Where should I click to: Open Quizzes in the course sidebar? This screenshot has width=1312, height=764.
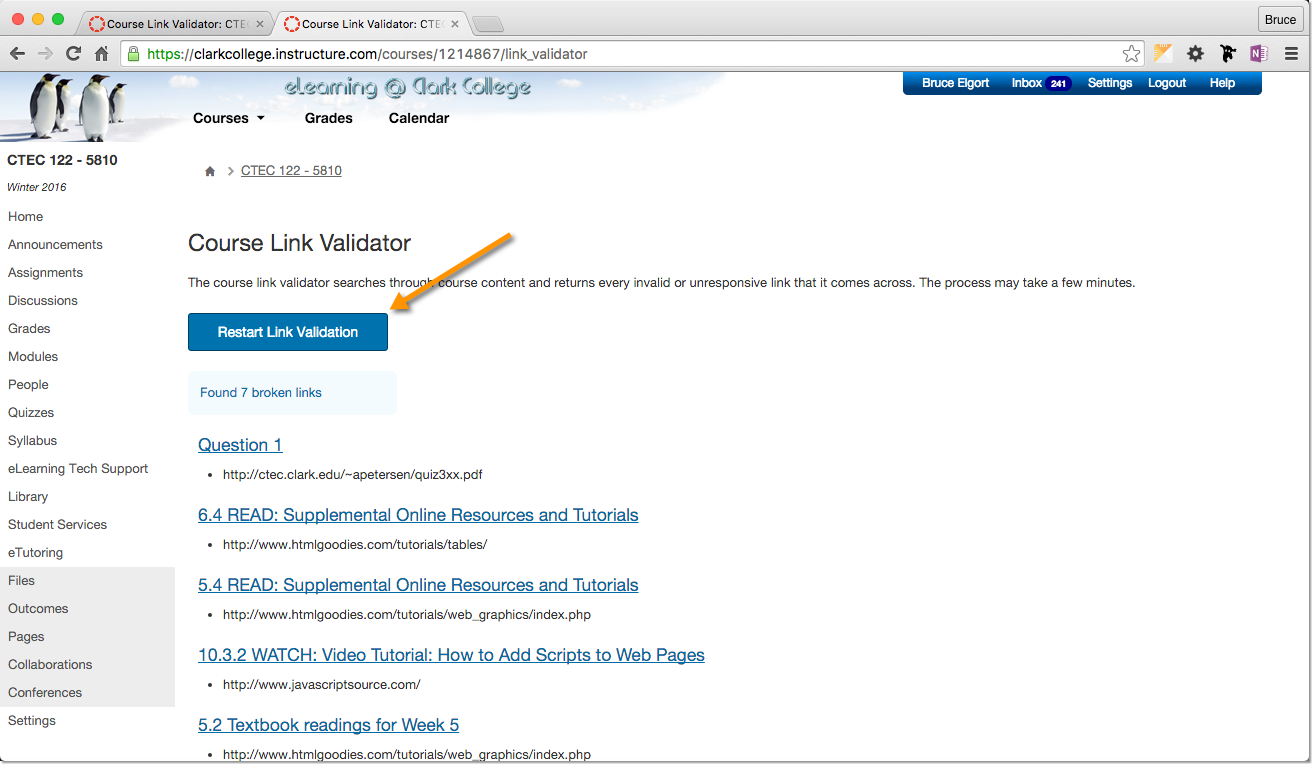pyautogui.click(x=31, y=412)
